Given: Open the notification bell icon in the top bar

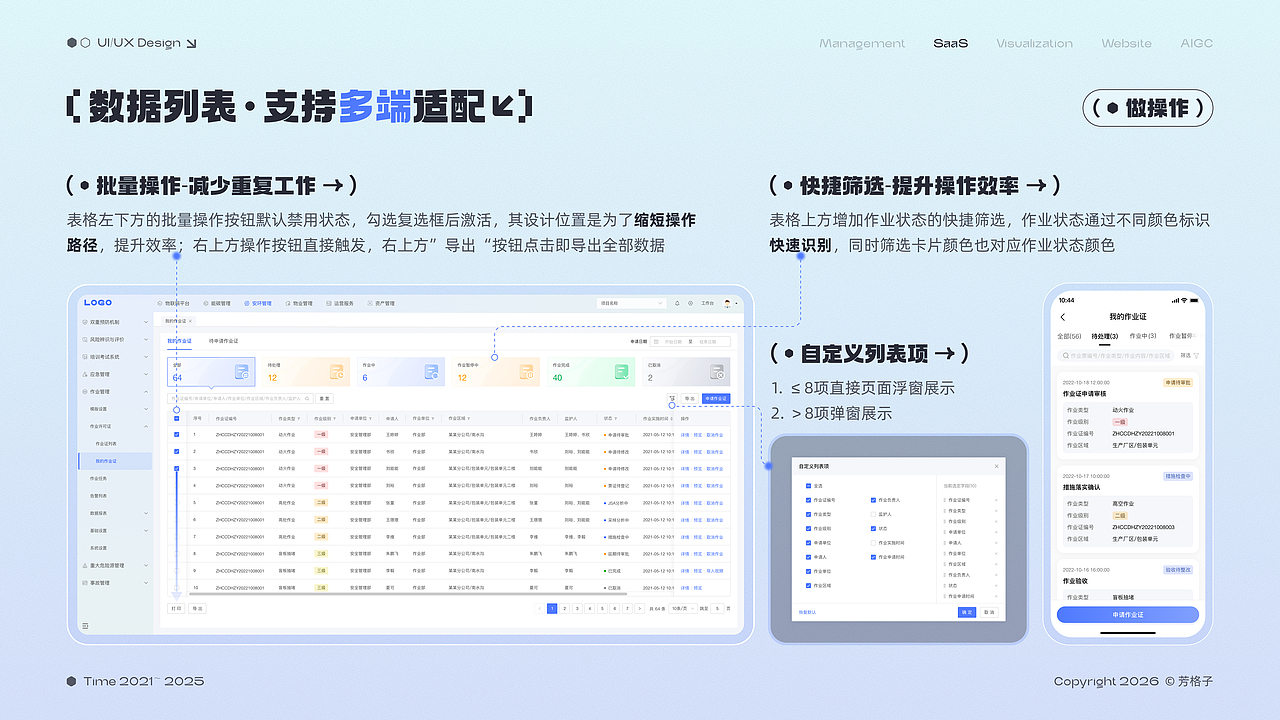Looking at the screenshot, I should [x=677, y=303].
